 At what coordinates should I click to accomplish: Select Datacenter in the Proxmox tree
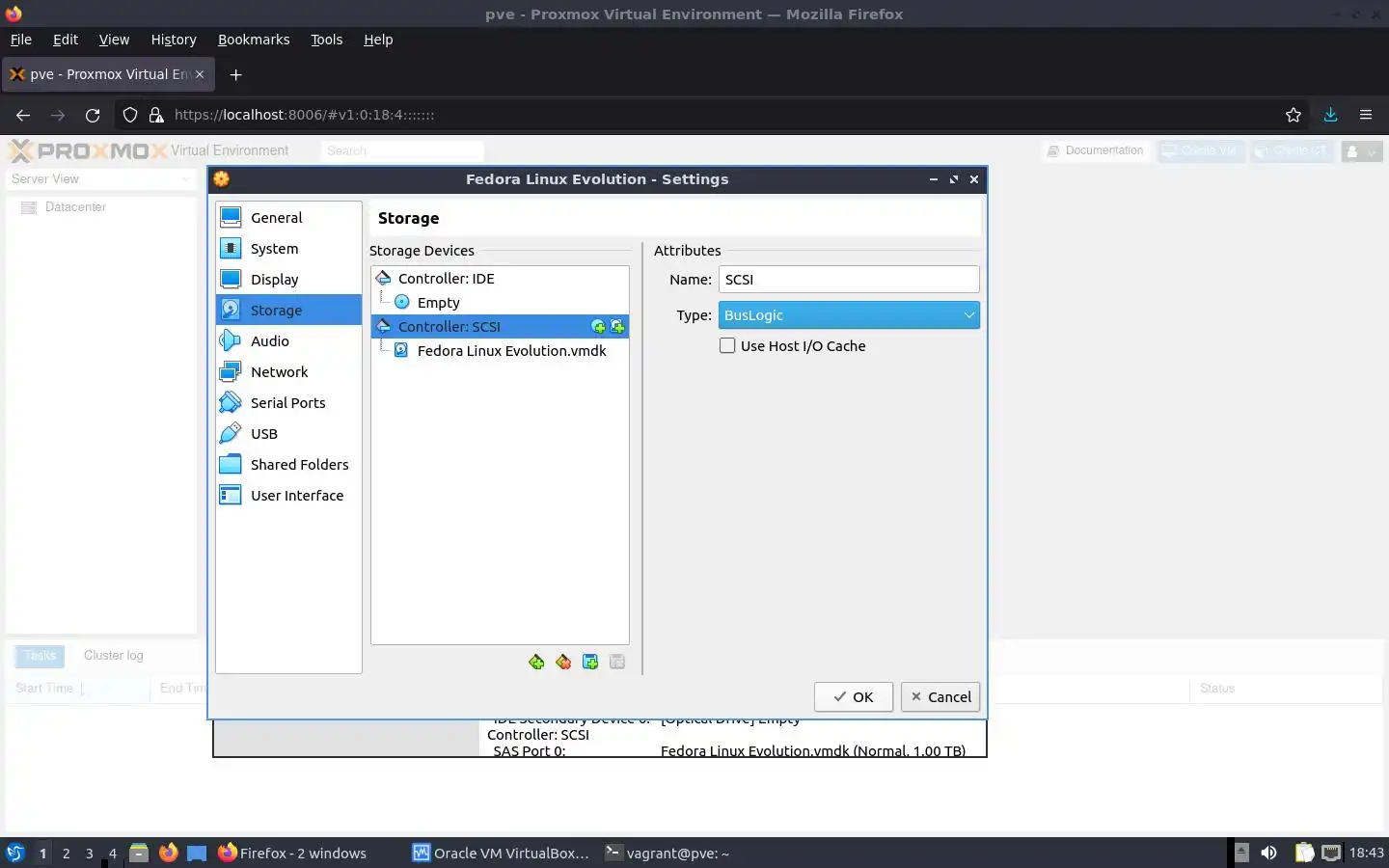[x=75, y=206]
